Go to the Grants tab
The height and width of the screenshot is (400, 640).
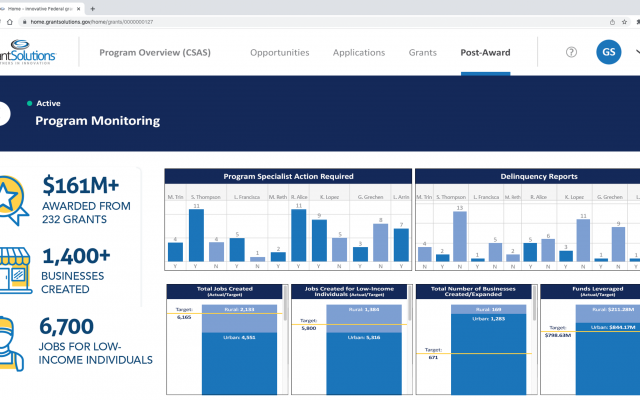pyautogui.click(x=422, y=52)
